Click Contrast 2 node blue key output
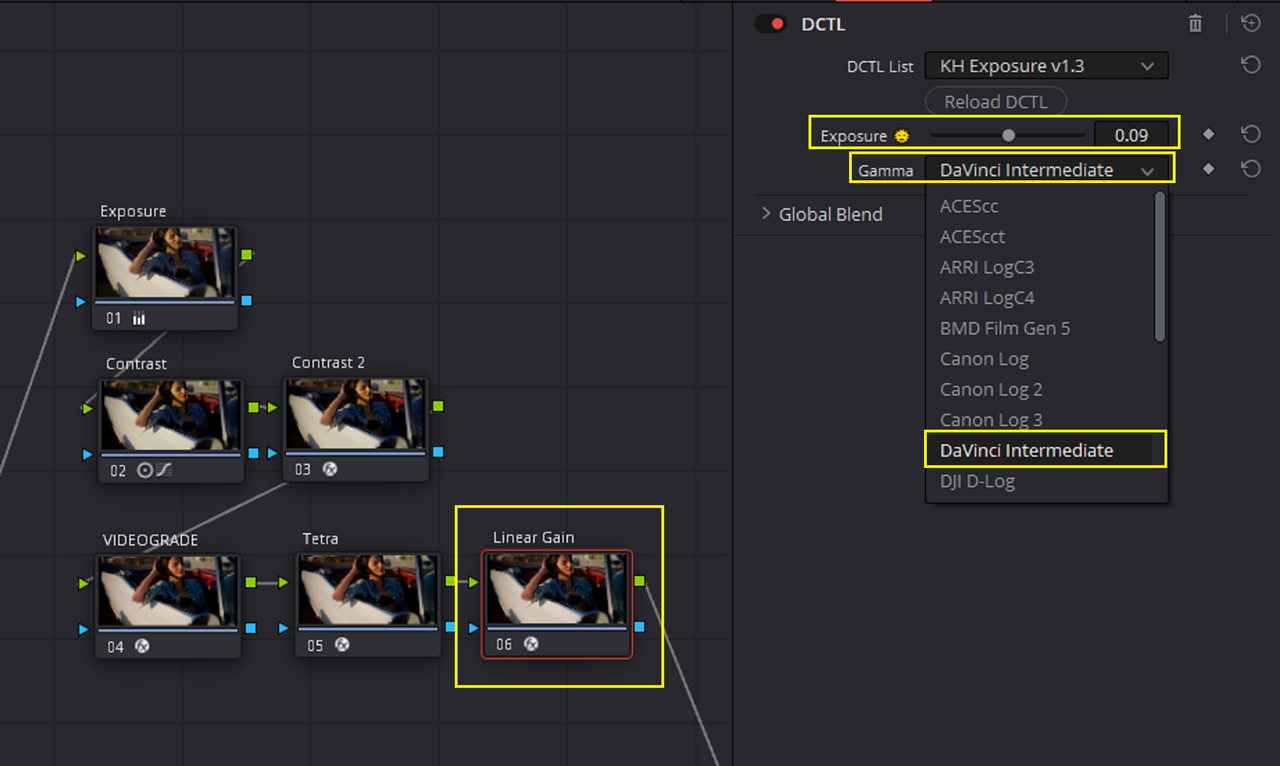The width and height of the screenshot is (1280, 766). (x=438, y=452)
